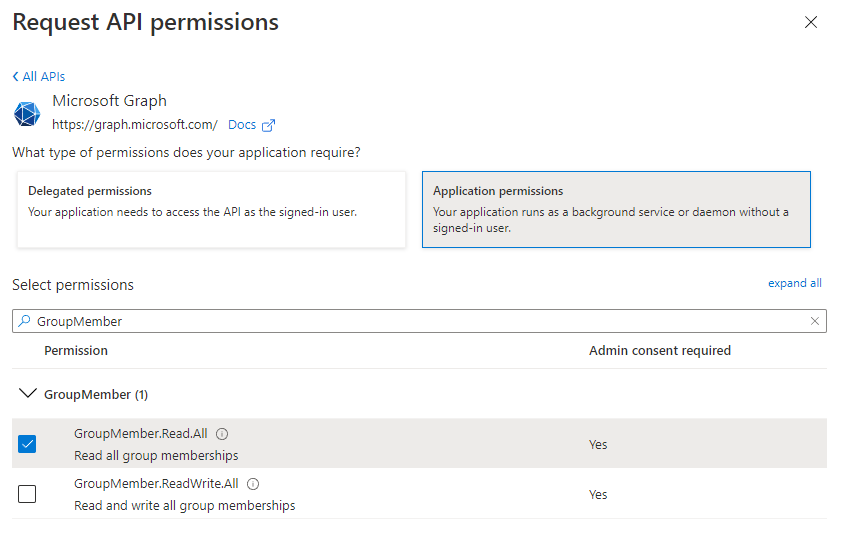Click the Admin consent required column header
This screenshot has height=549, width=843.
pos(660,351)
